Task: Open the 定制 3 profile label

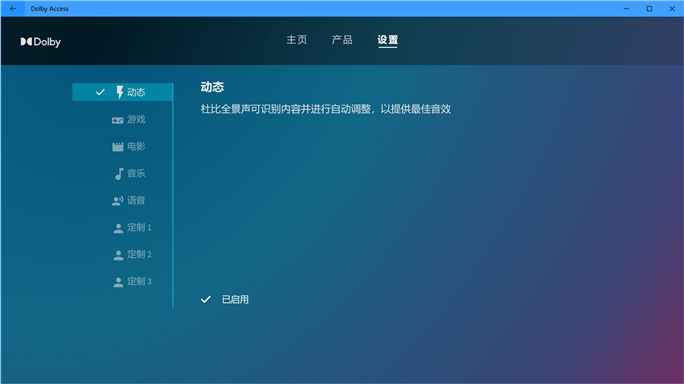Action: click(139, 281)
